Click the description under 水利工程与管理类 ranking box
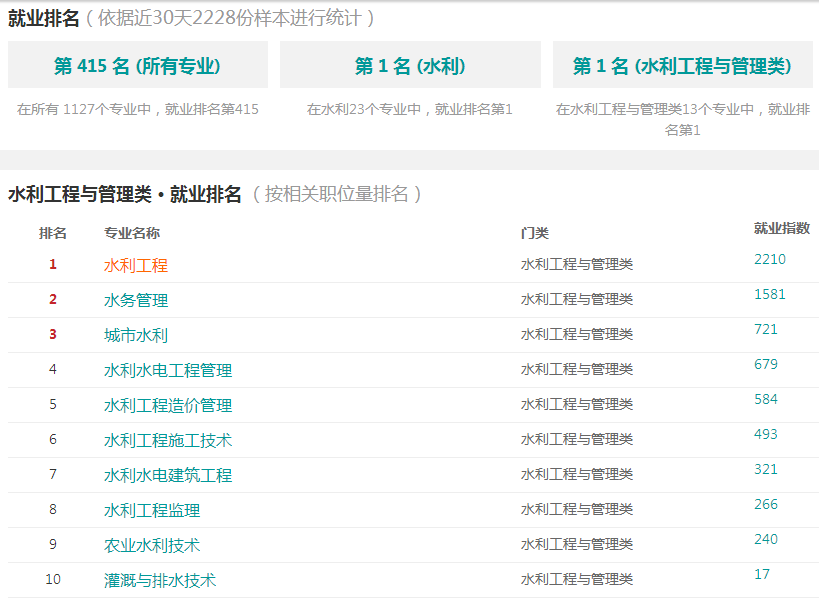 [x=683, y=120]
